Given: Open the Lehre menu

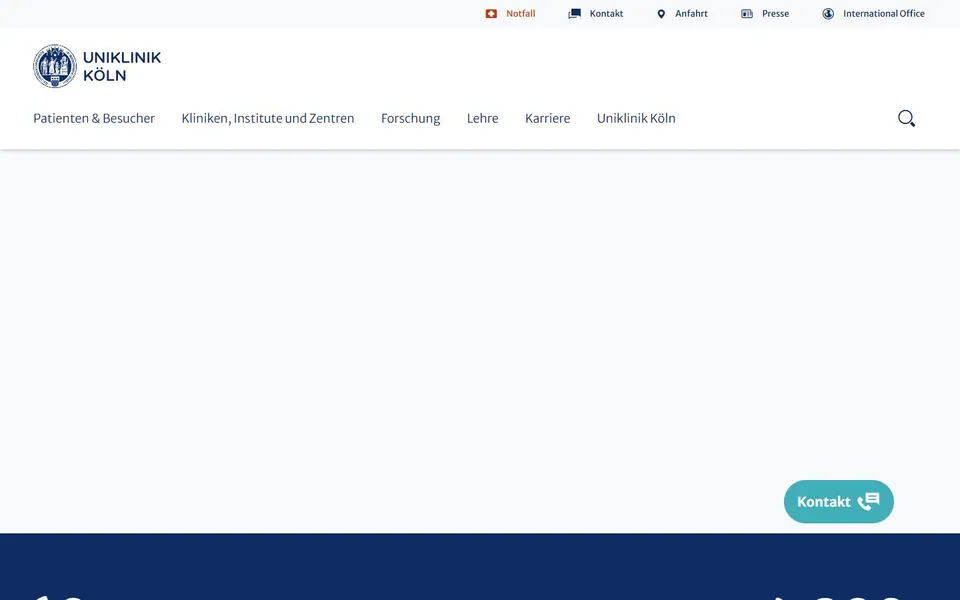Looking at the screenshot, I should 482,118.
